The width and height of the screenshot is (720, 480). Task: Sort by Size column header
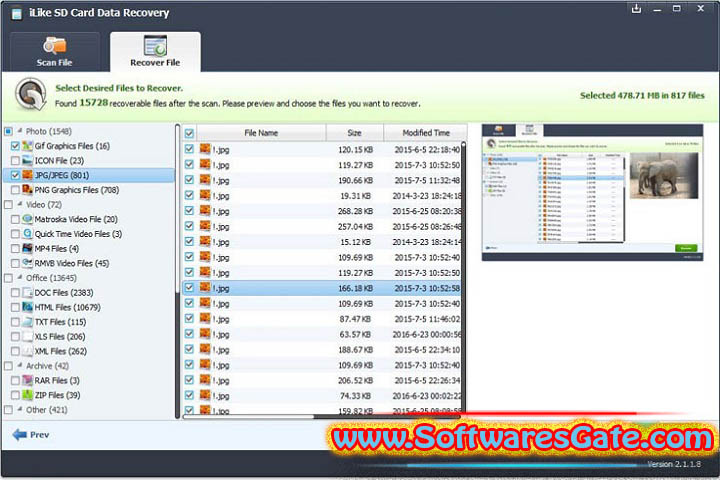click(x=354, y=133)
